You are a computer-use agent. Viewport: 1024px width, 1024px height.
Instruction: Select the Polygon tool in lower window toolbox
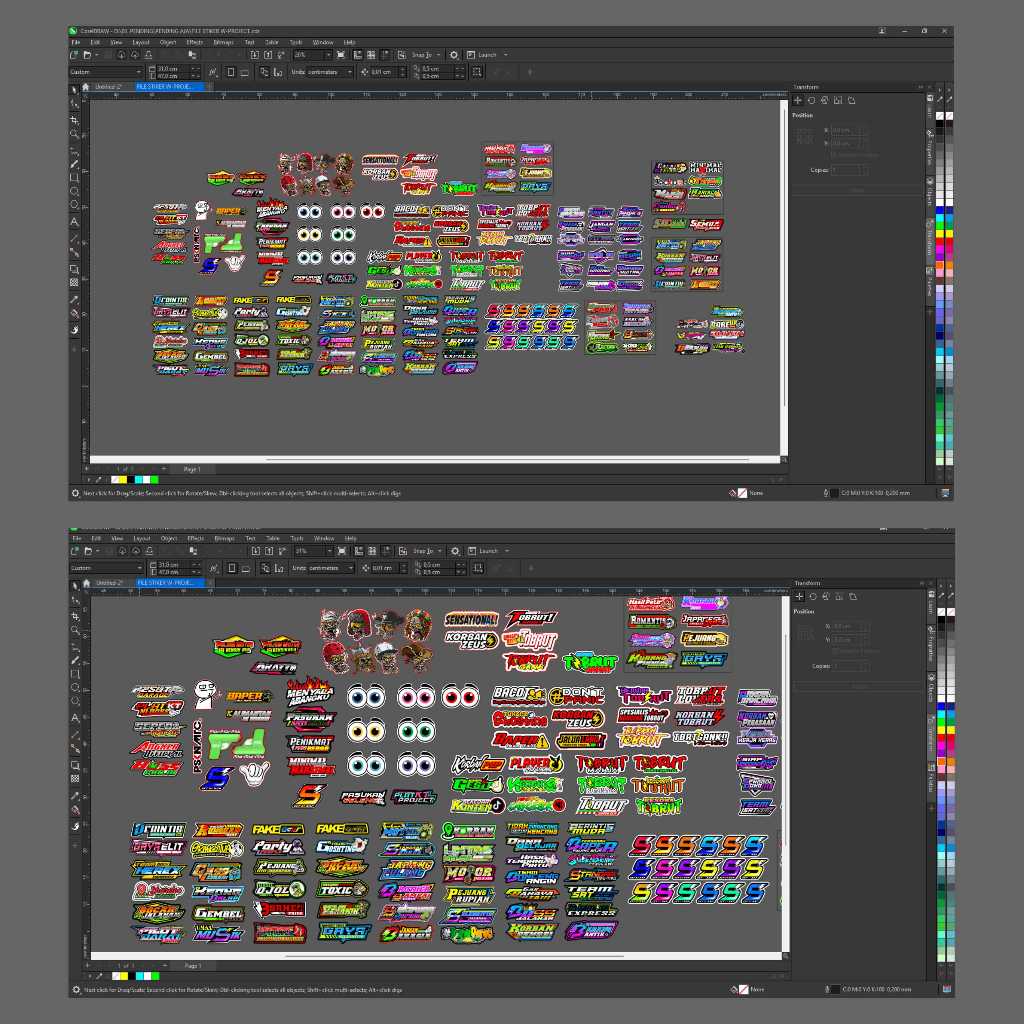(x=75, y=702)
